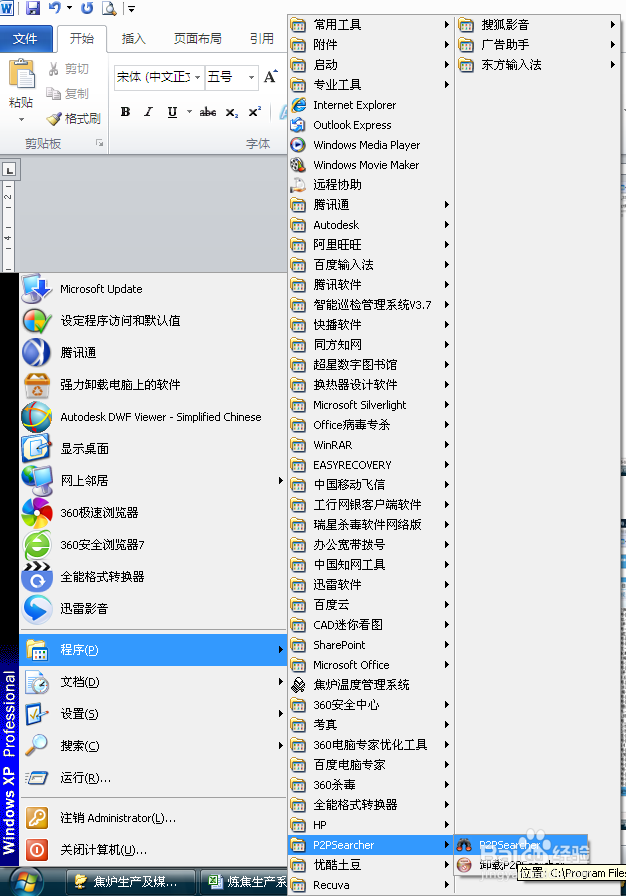Toggle bold formatting
The width and height of the screenshot is (626, 896).
[125, 112]
